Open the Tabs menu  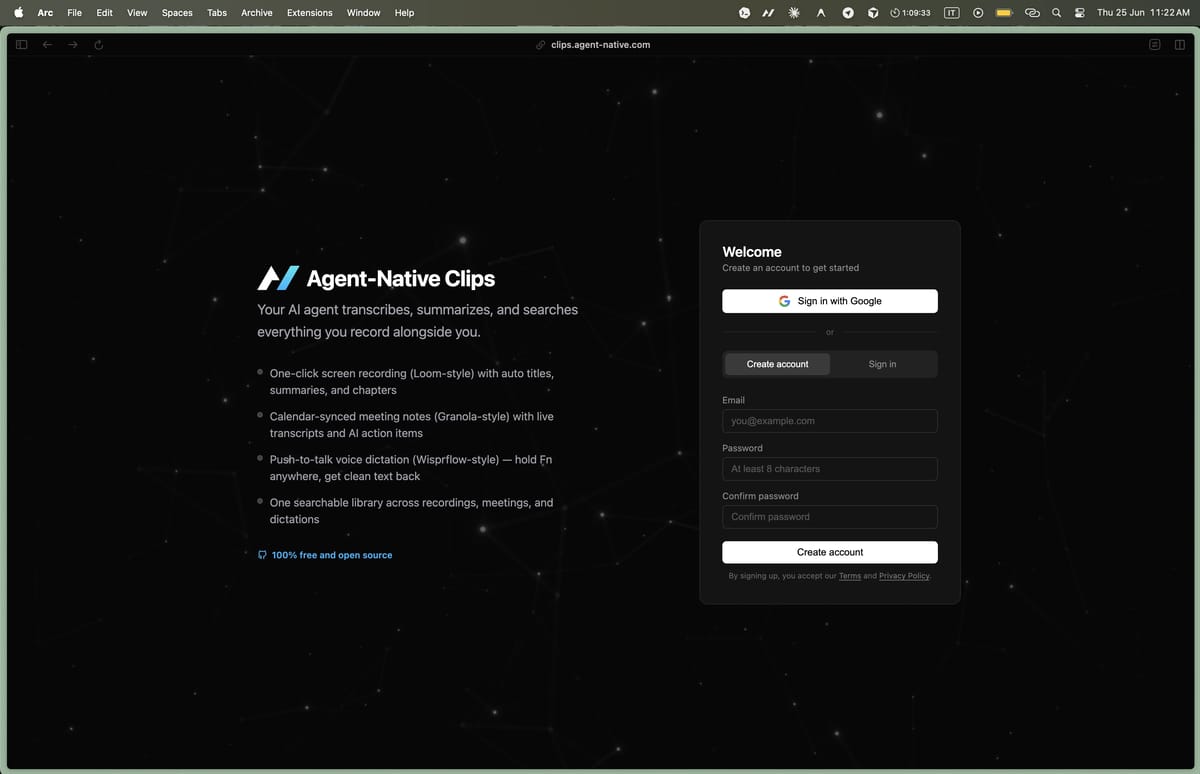pyautogui.click(x=217, y=12)
